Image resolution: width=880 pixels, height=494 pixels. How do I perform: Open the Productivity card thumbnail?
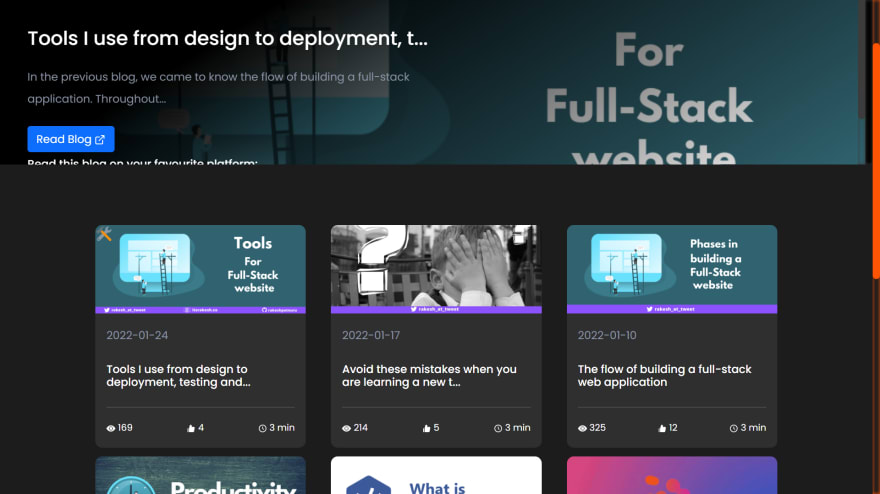(x=200, y=475)
